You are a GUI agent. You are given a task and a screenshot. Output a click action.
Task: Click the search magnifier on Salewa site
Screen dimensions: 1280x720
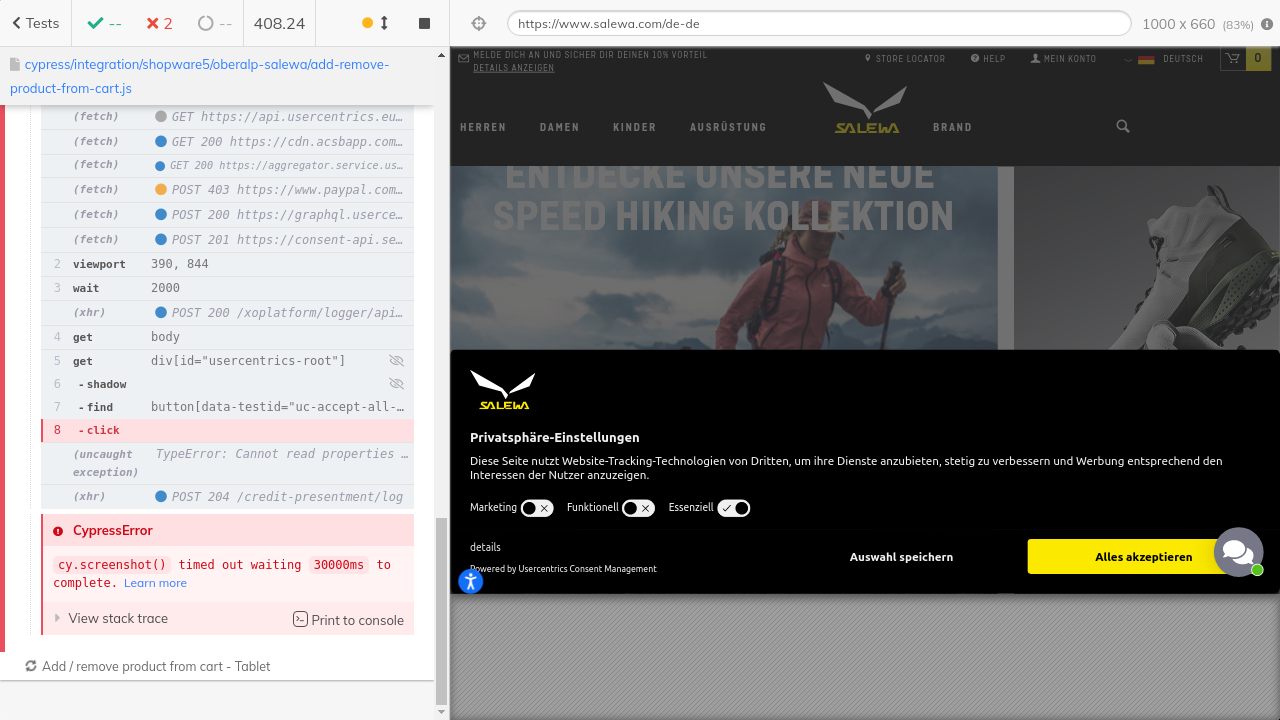[1123, 126]
